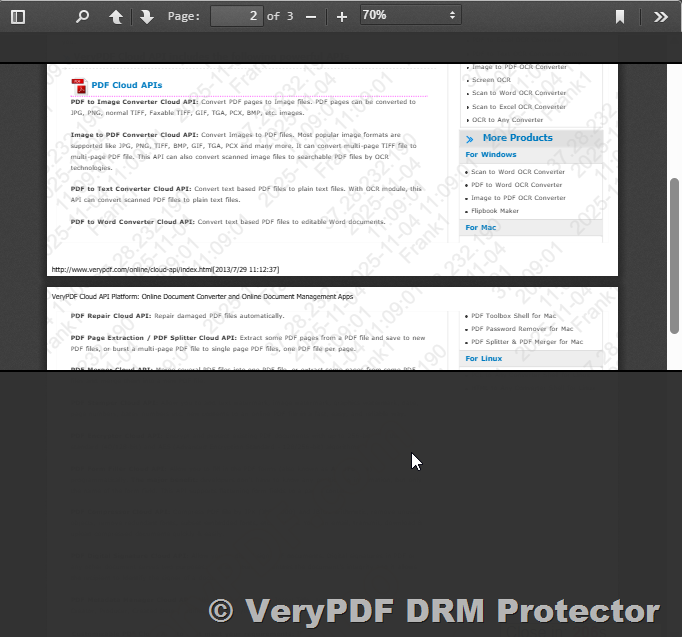This screenshot has height=637, width=682.
Task: Select the For Mac heading
Action: (481, 228)
